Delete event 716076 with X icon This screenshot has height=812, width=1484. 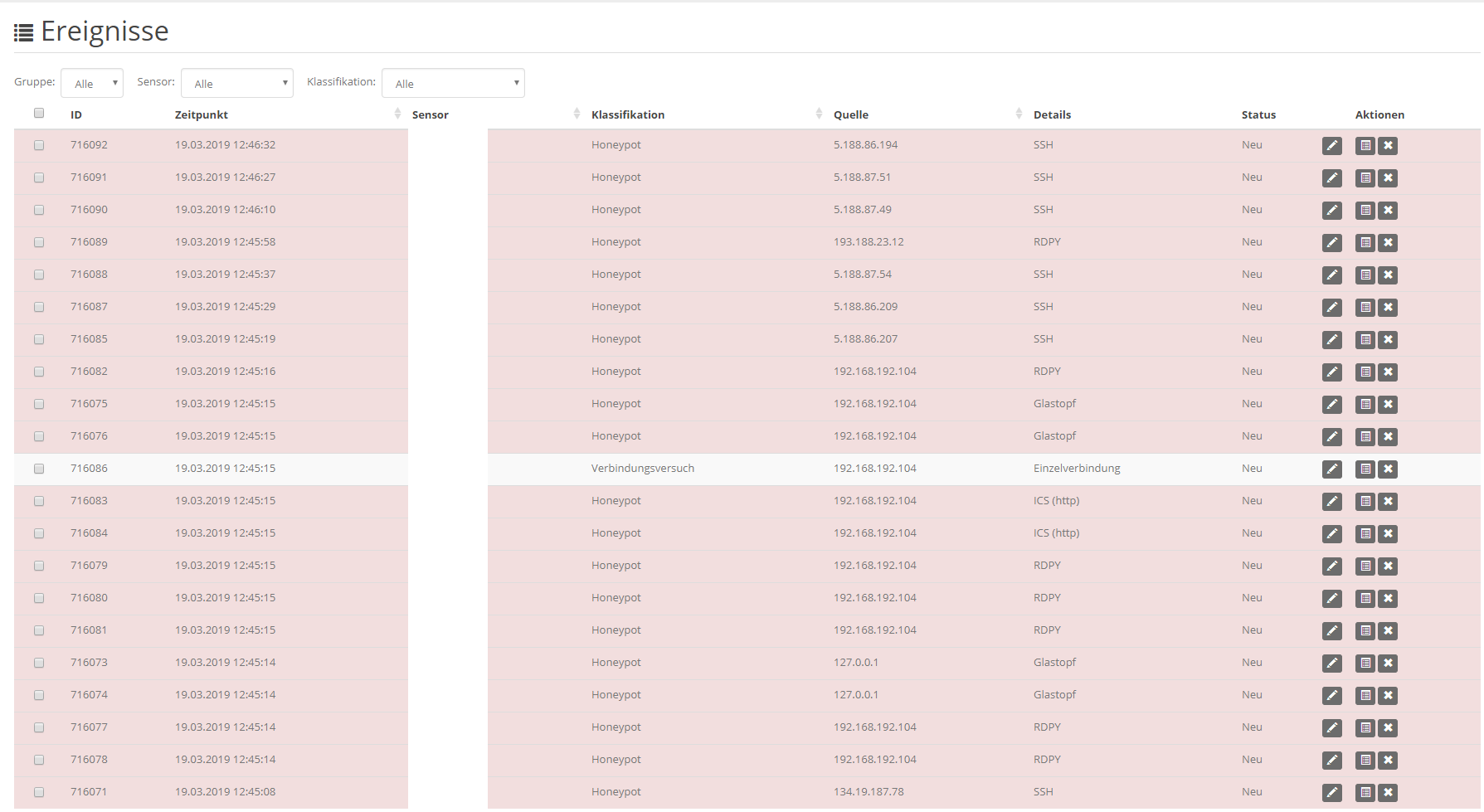[x=1388, y=437]
